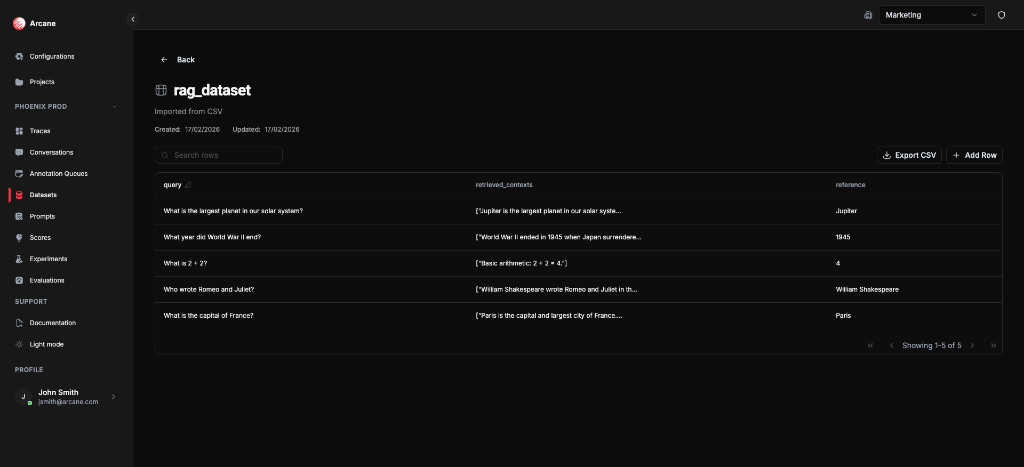
Task: Click the 'Paris' reference cell
Action: 843,315
